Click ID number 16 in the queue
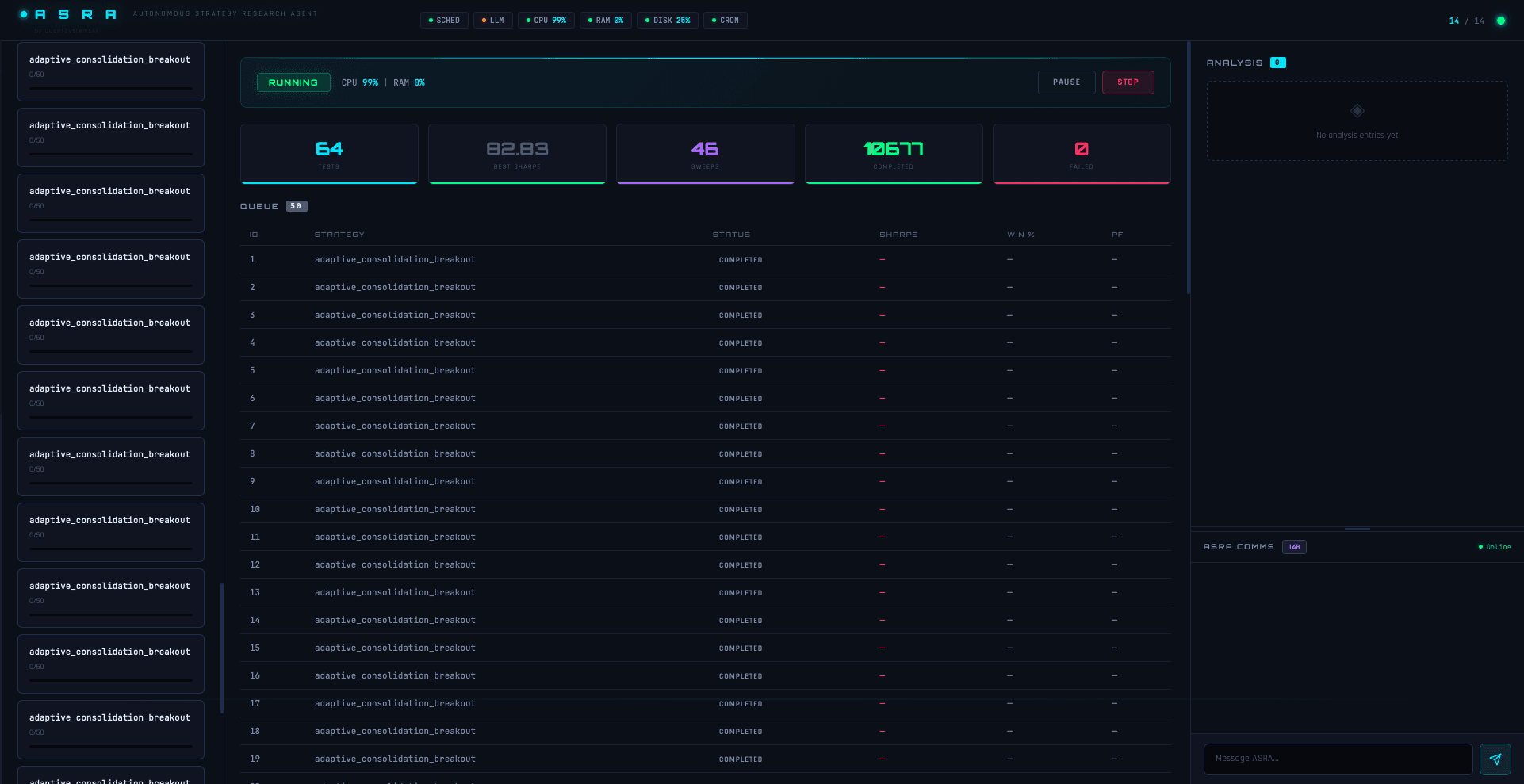The image size is (1524, 784). 255,675
